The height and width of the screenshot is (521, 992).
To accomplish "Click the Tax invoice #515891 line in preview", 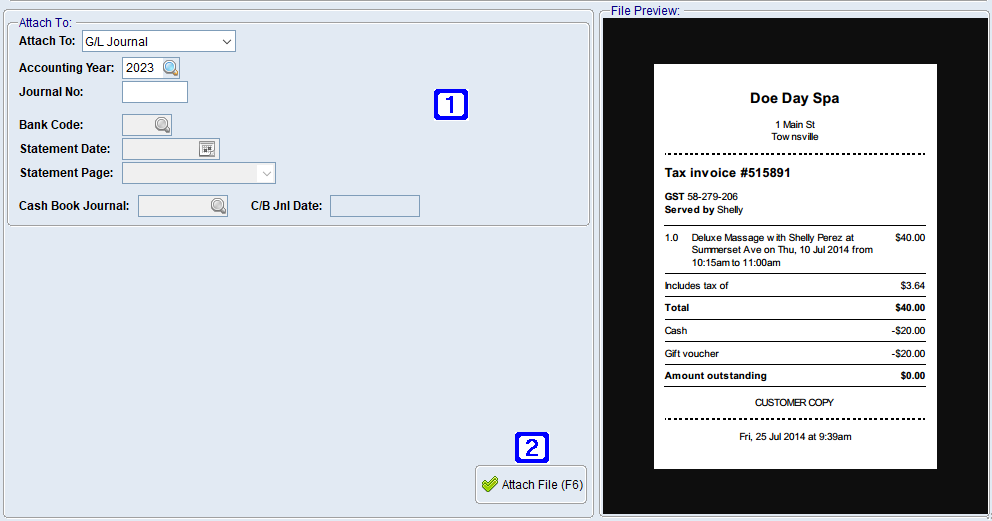I will (727, 173).
